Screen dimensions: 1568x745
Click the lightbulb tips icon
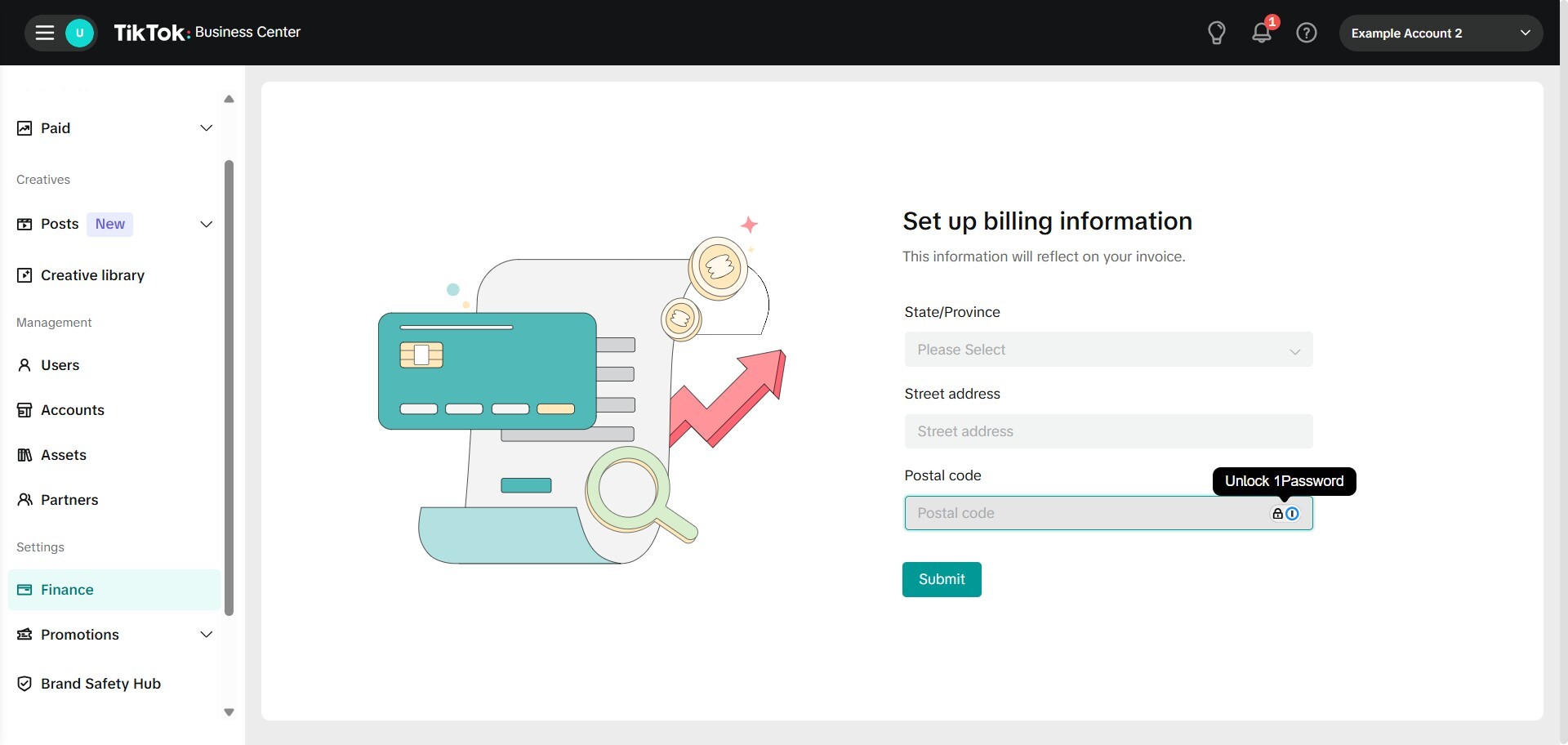pos(1216,33)
